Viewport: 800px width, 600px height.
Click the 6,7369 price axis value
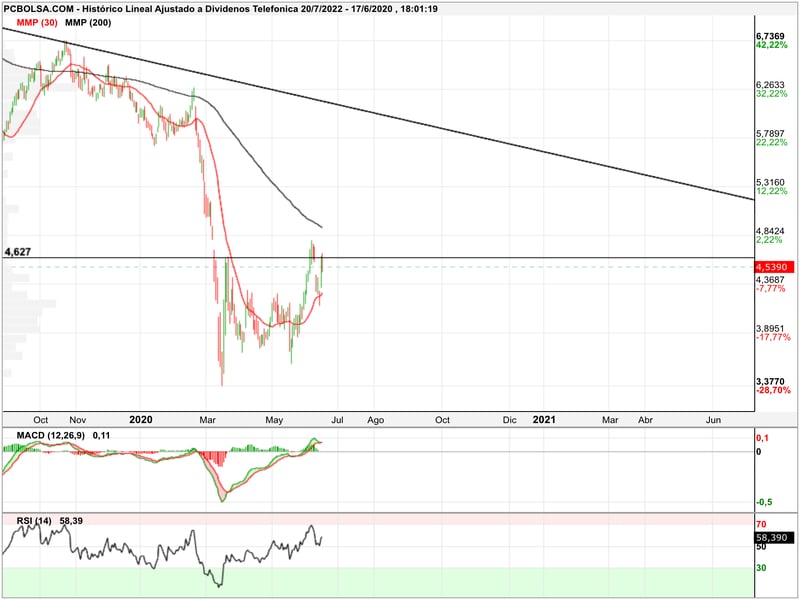coord(770,36)
